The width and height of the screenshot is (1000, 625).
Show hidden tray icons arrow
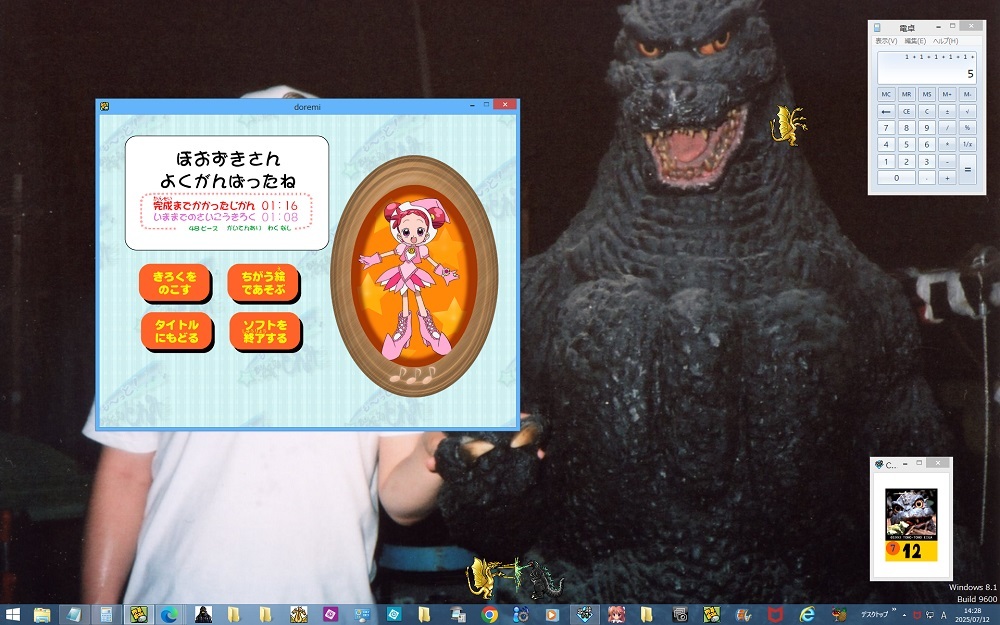click(x=904, y=615)
